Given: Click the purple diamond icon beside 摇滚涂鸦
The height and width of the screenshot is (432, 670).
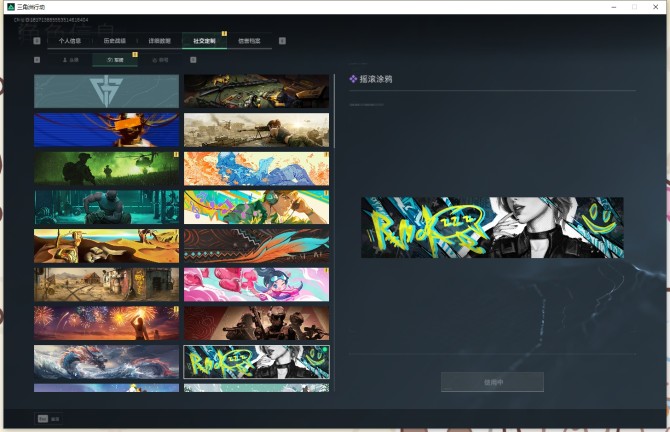Looking at the screenshot, I should (x=353, y=79).
